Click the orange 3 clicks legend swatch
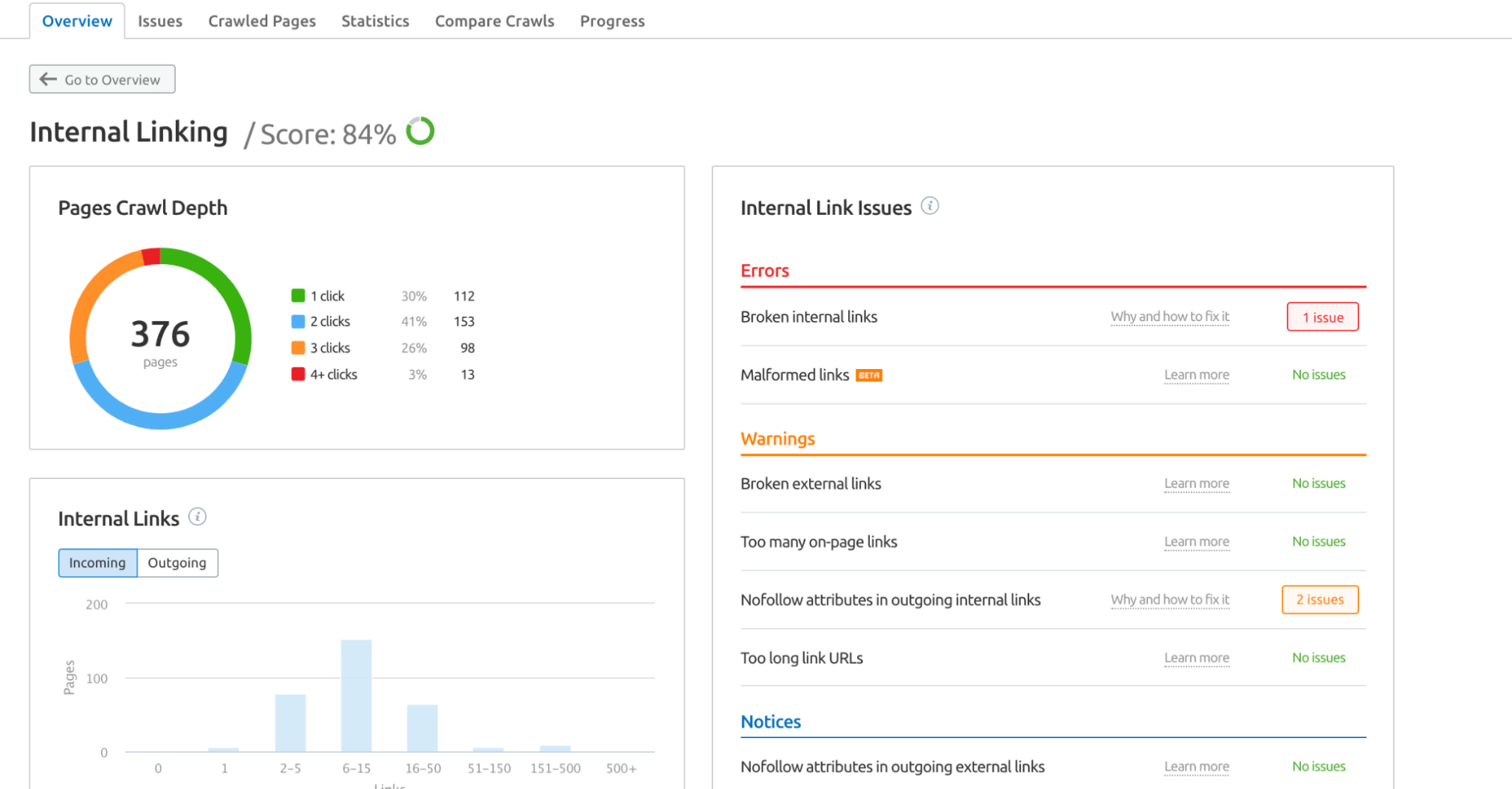The width and height of the screenshot is (1512, 789). (x=298, y=347)
